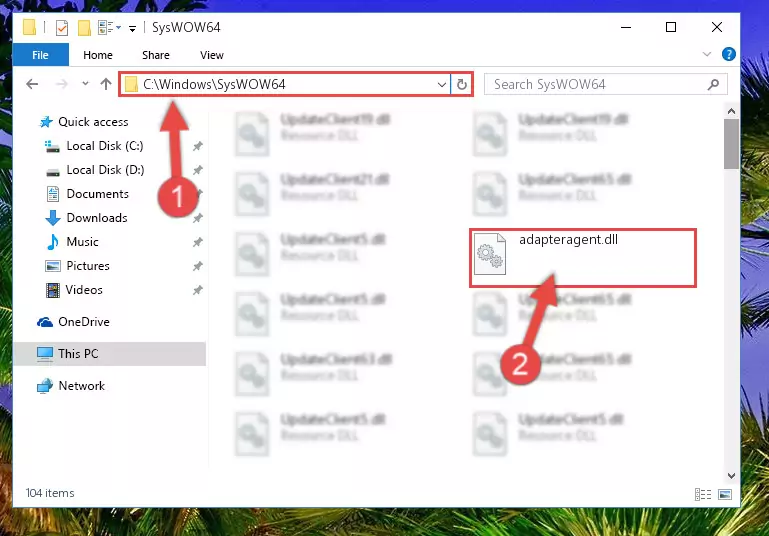Go up one folder level

(x=106, y=84)
